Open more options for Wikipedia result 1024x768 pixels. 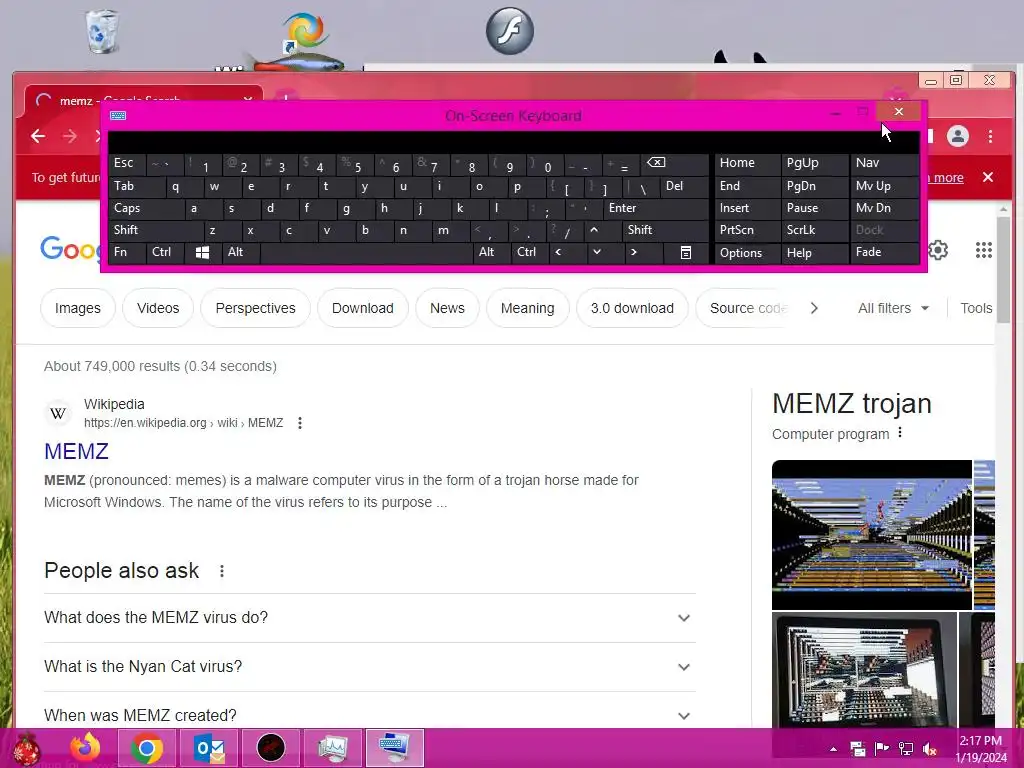coord(300,423)
